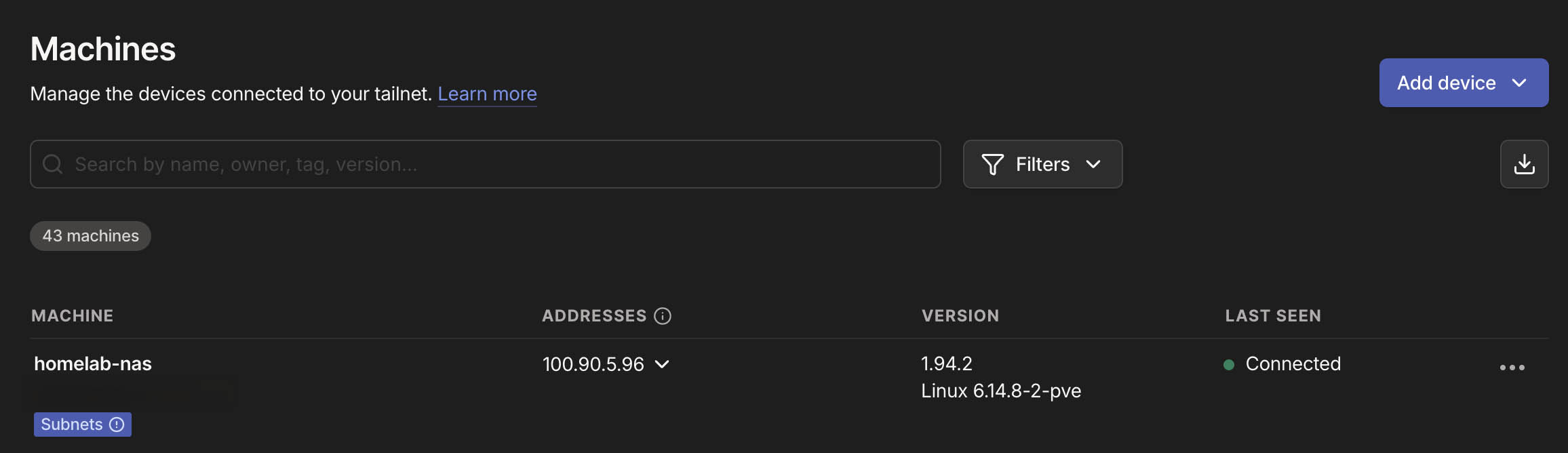Click the MACHINE column header

73,316
